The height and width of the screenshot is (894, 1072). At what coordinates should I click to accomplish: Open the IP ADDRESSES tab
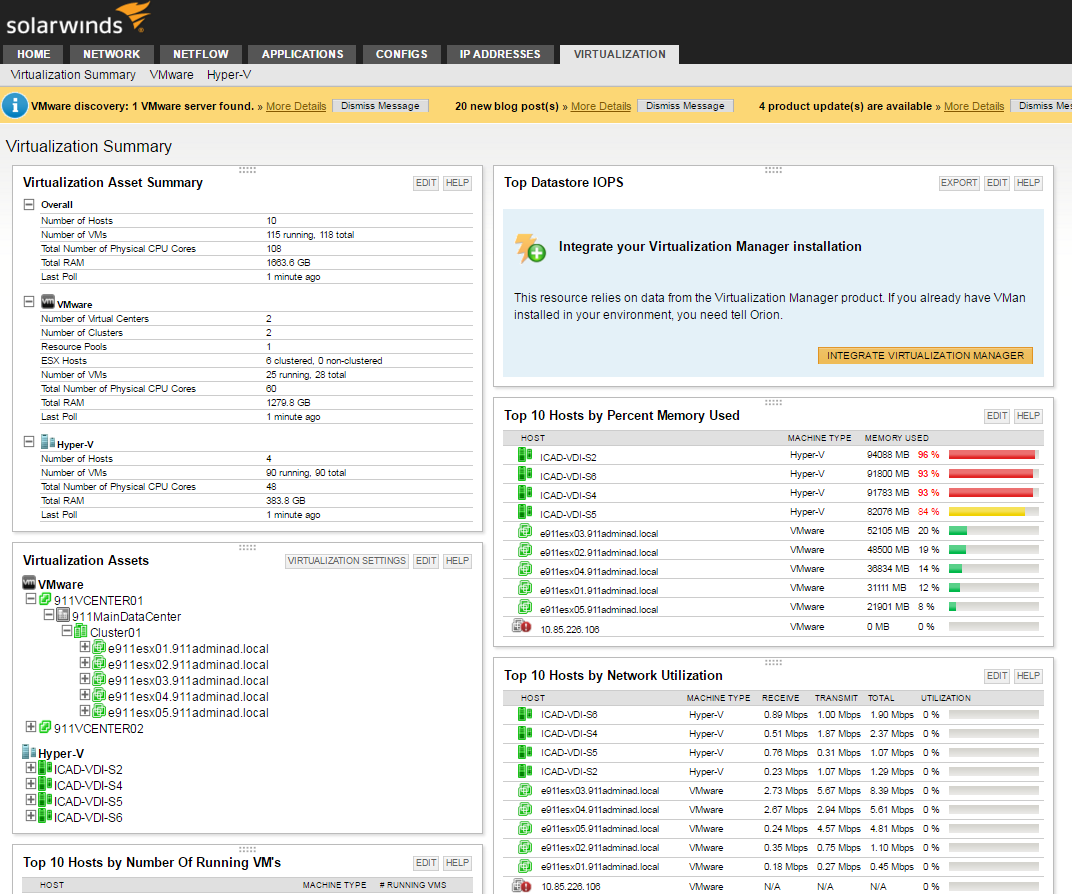[x=500, y=54]
